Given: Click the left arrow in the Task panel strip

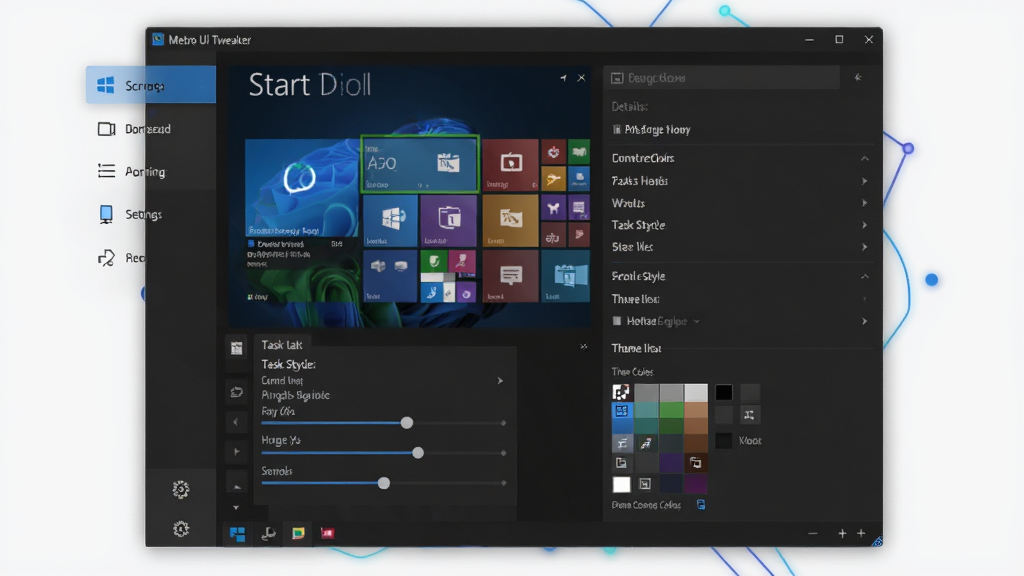Looking at the screenshot, I should click(236, 423).
